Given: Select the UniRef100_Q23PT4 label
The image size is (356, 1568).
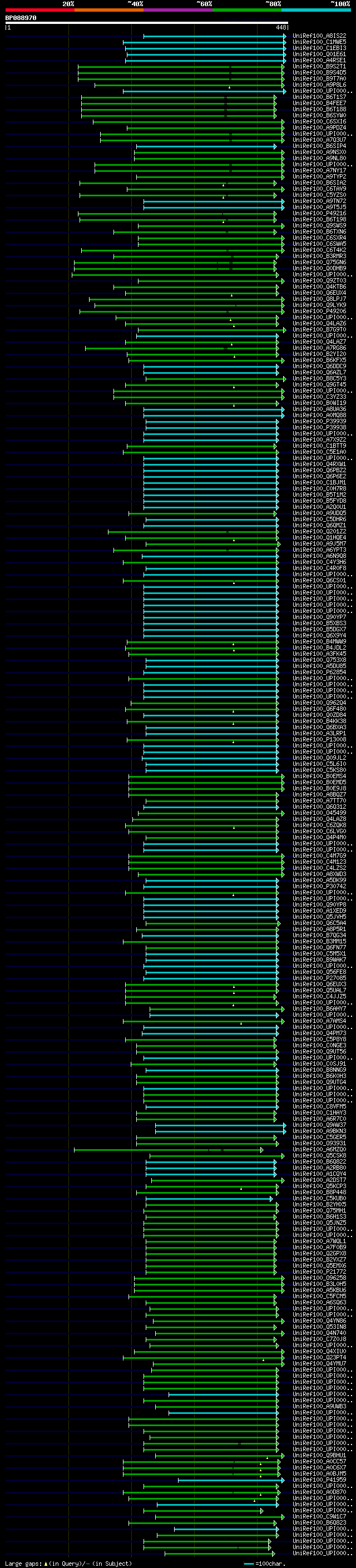Looking at the screenshot, I should (319, 1358).
